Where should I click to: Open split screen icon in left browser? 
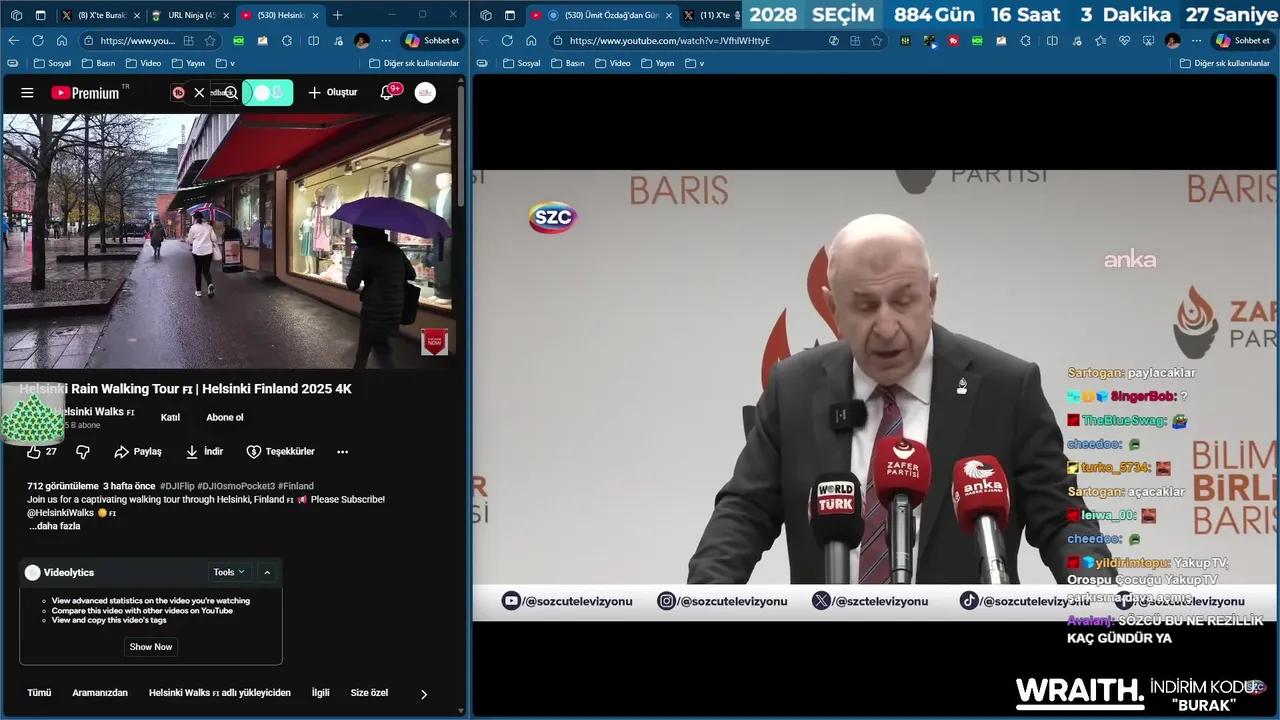pos(313,40)
